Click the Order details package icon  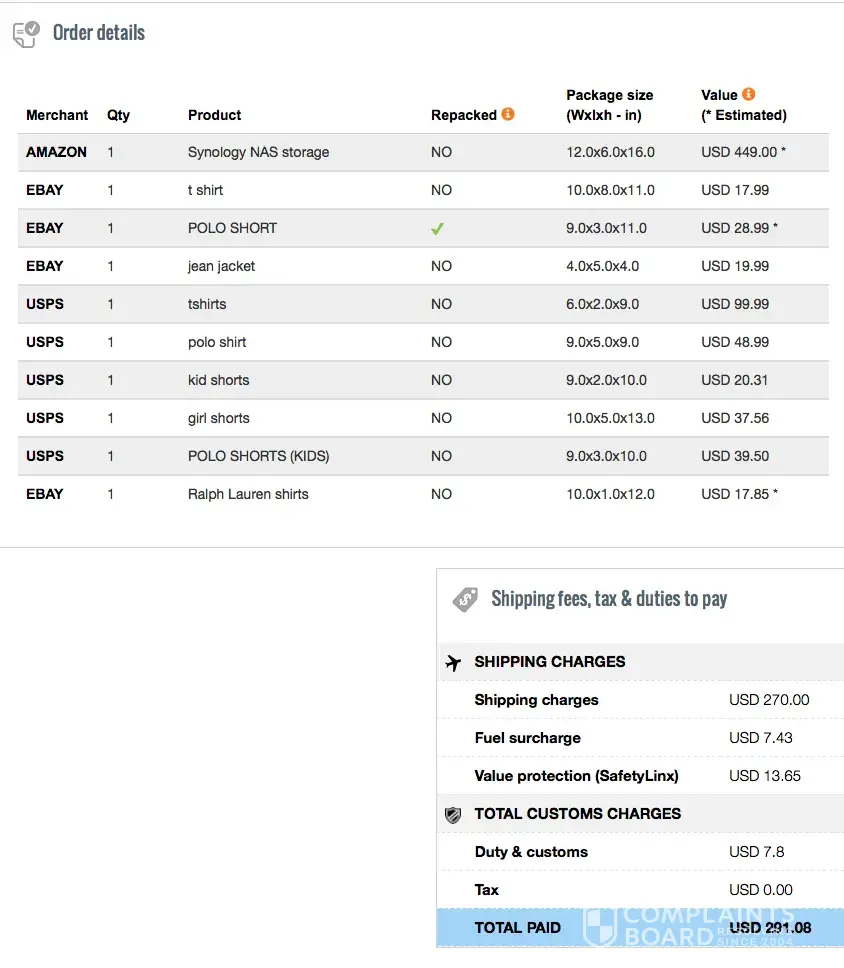click(x=26, y=34)
